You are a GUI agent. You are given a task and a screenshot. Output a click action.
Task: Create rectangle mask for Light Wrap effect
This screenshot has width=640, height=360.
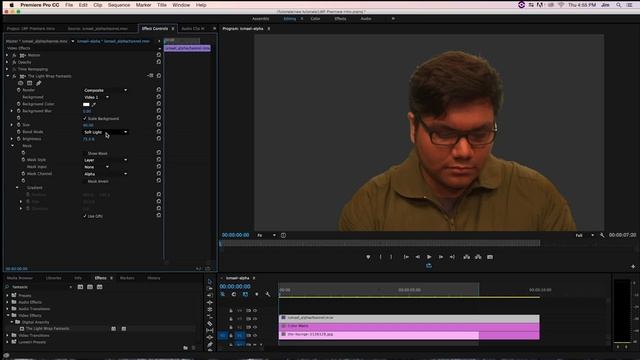pyautogui.click(x=29, y=83)
